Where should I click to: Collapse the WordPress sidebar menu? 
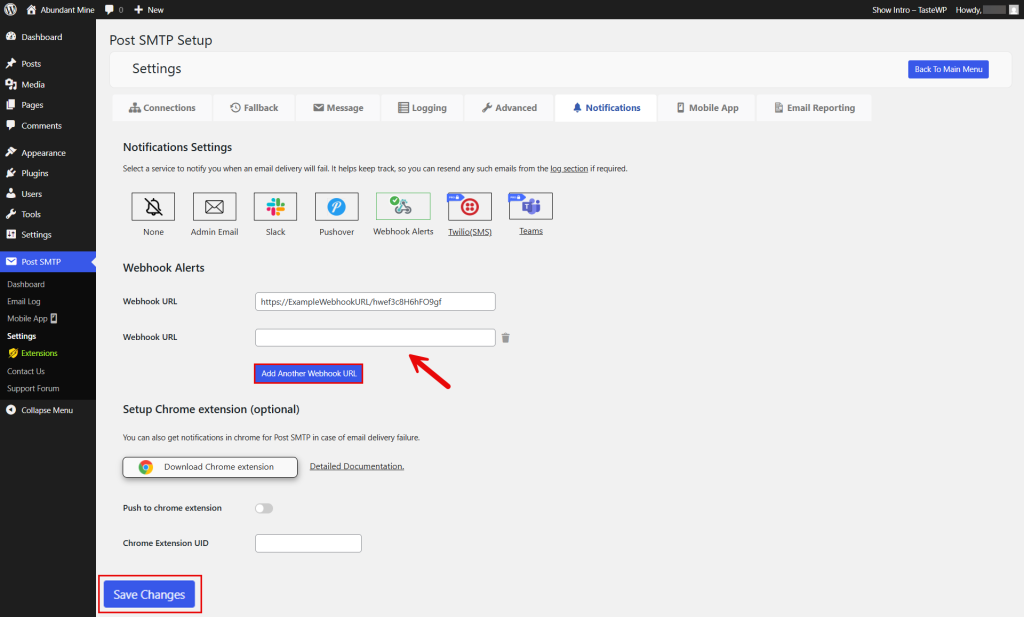(46, 410)
